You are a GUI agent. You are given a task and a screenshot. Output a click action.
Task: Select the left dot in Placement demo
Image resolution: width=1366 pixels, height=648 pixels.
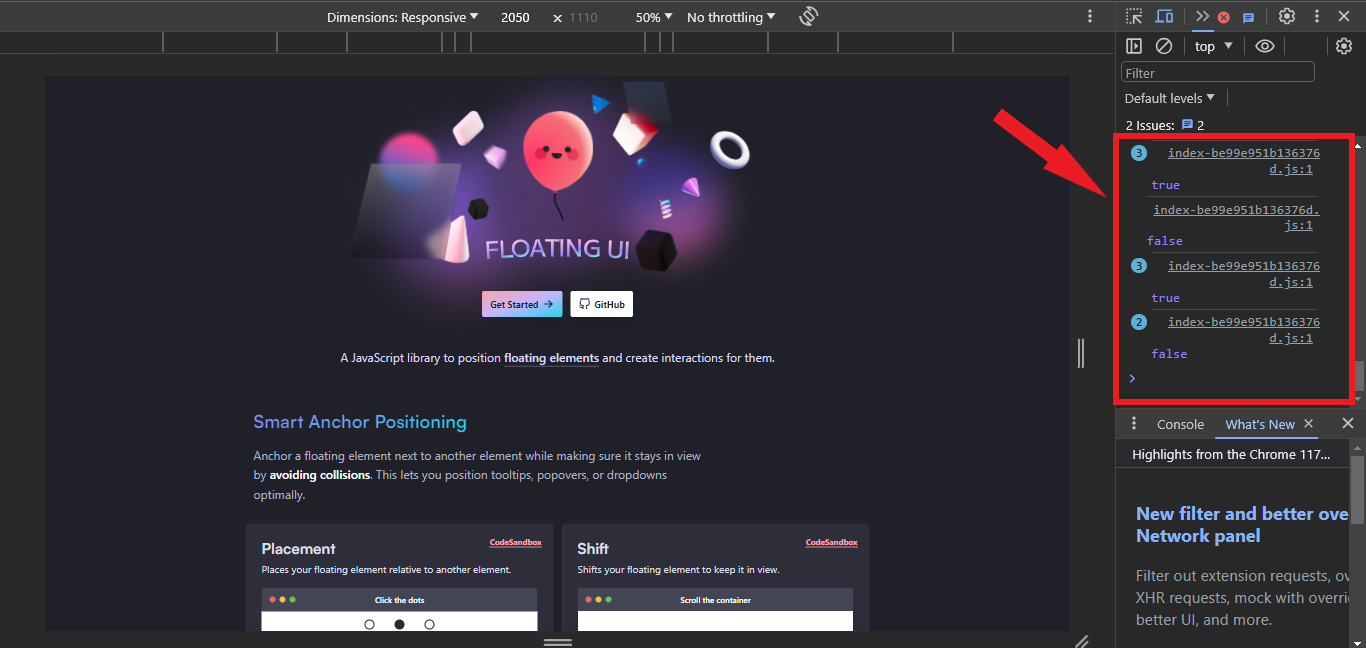pyautogui.click(x=369, y=623)
